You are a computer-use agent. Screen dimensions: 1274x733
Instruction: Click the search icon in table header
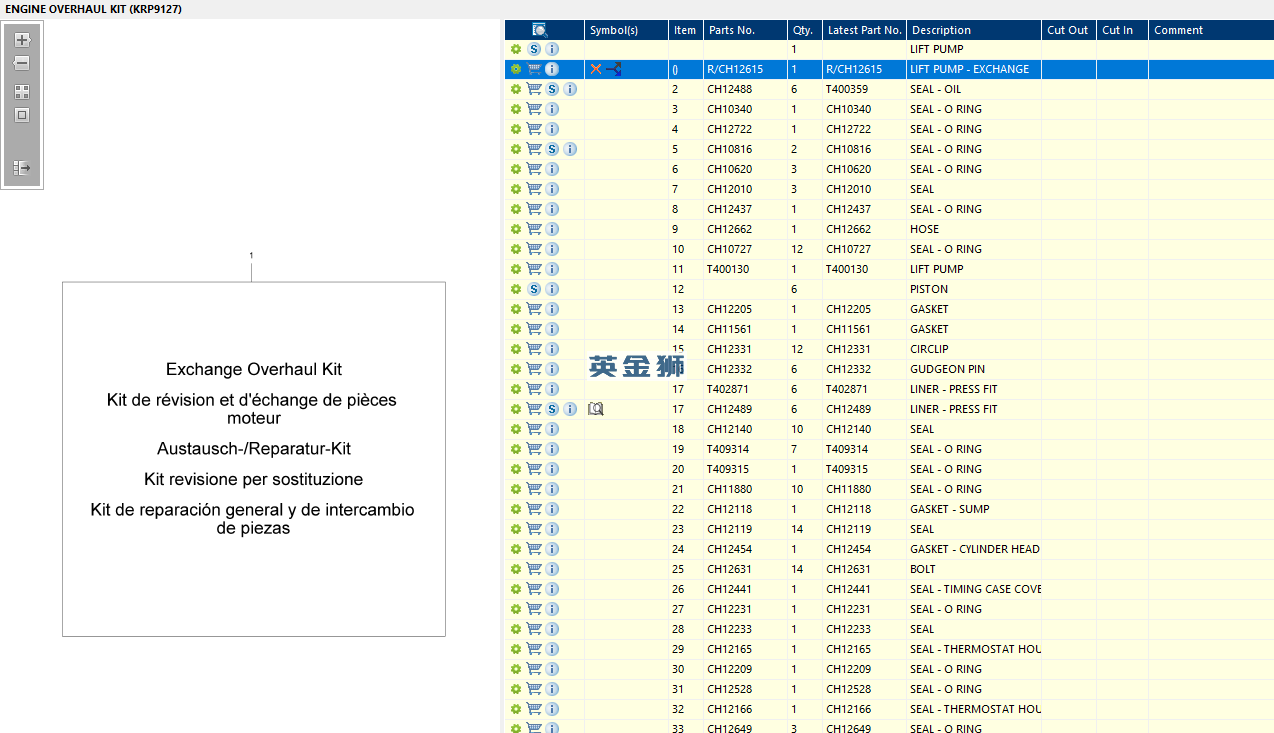pyautogui.click(x=540, y=30)
